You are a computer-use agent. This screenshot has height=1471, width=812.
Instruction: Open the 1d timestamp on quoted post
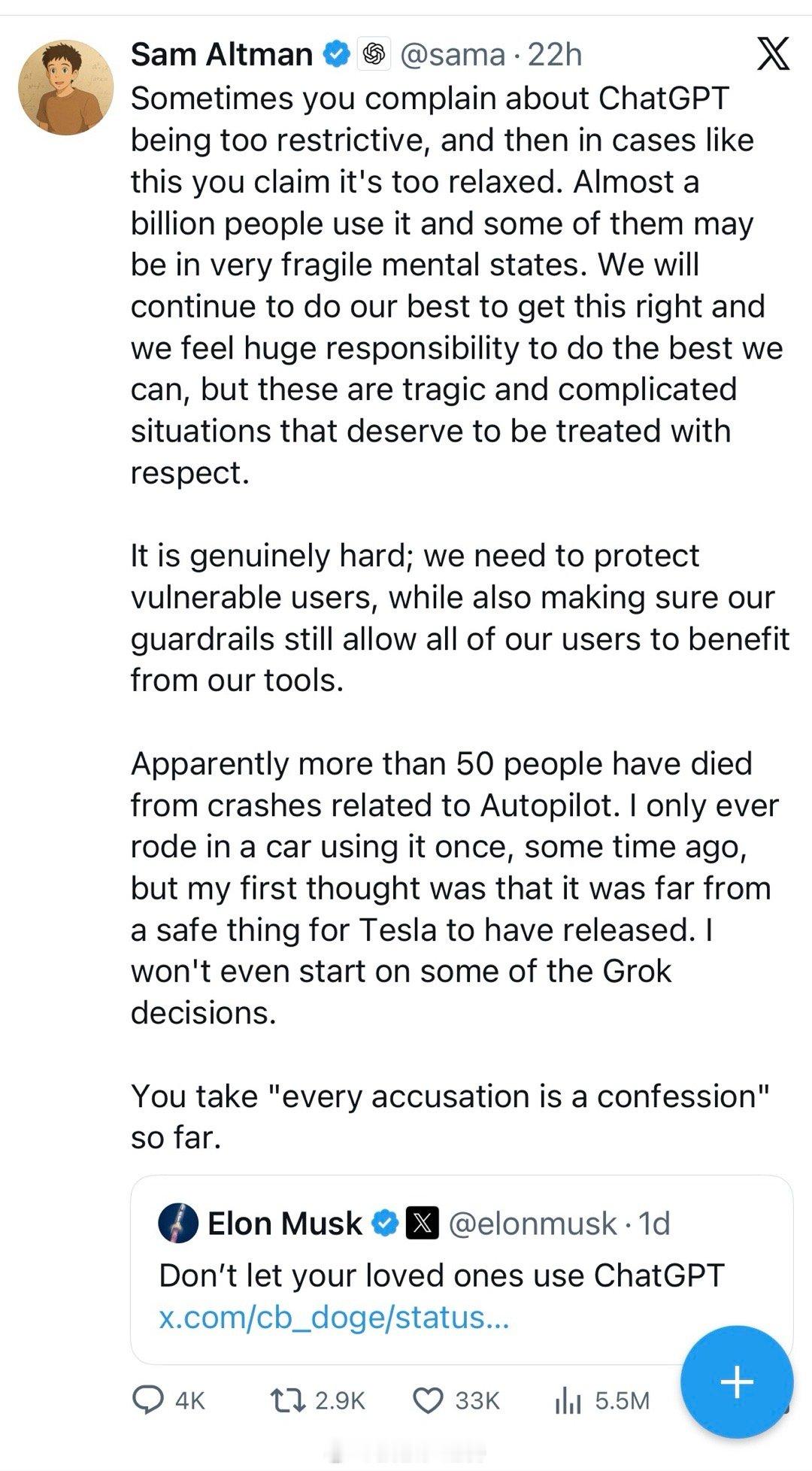tap(653, 1224)
